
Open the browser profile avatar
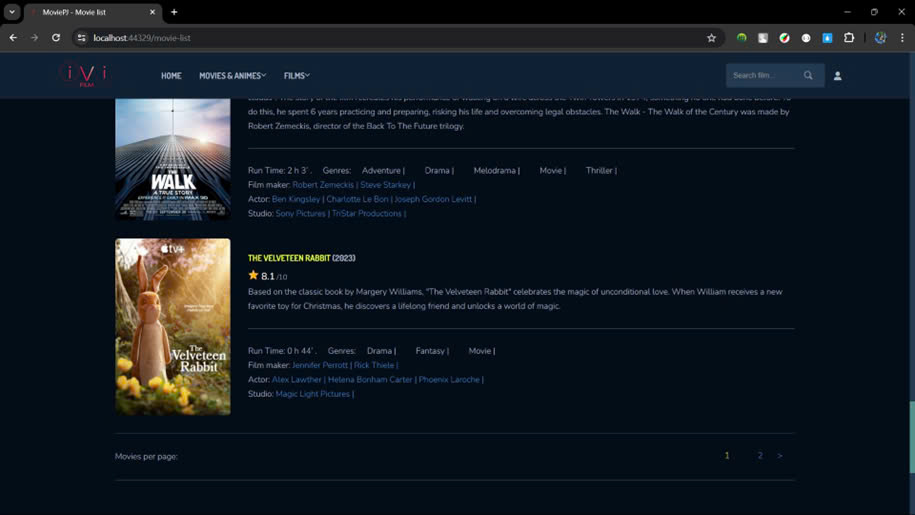pyautogui.click(x=881, y=38)
